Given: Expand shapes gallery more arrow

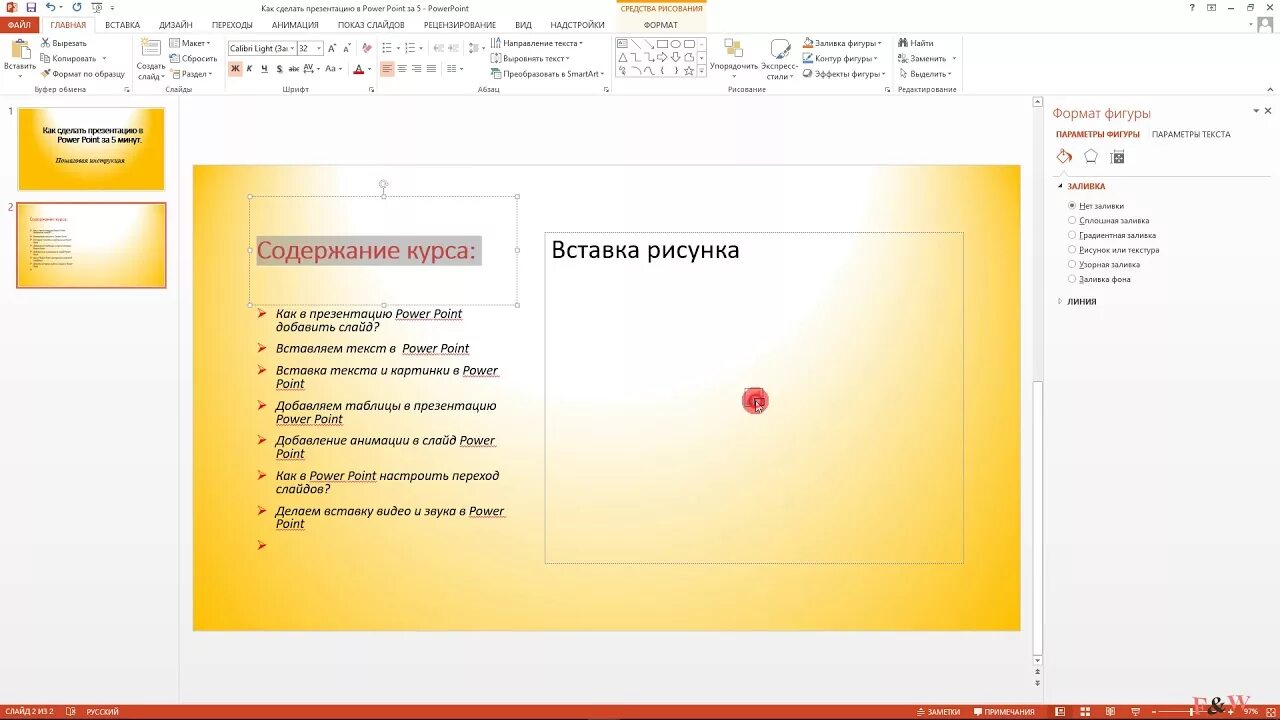Looking at the screenshot, I should pos(701,70).
